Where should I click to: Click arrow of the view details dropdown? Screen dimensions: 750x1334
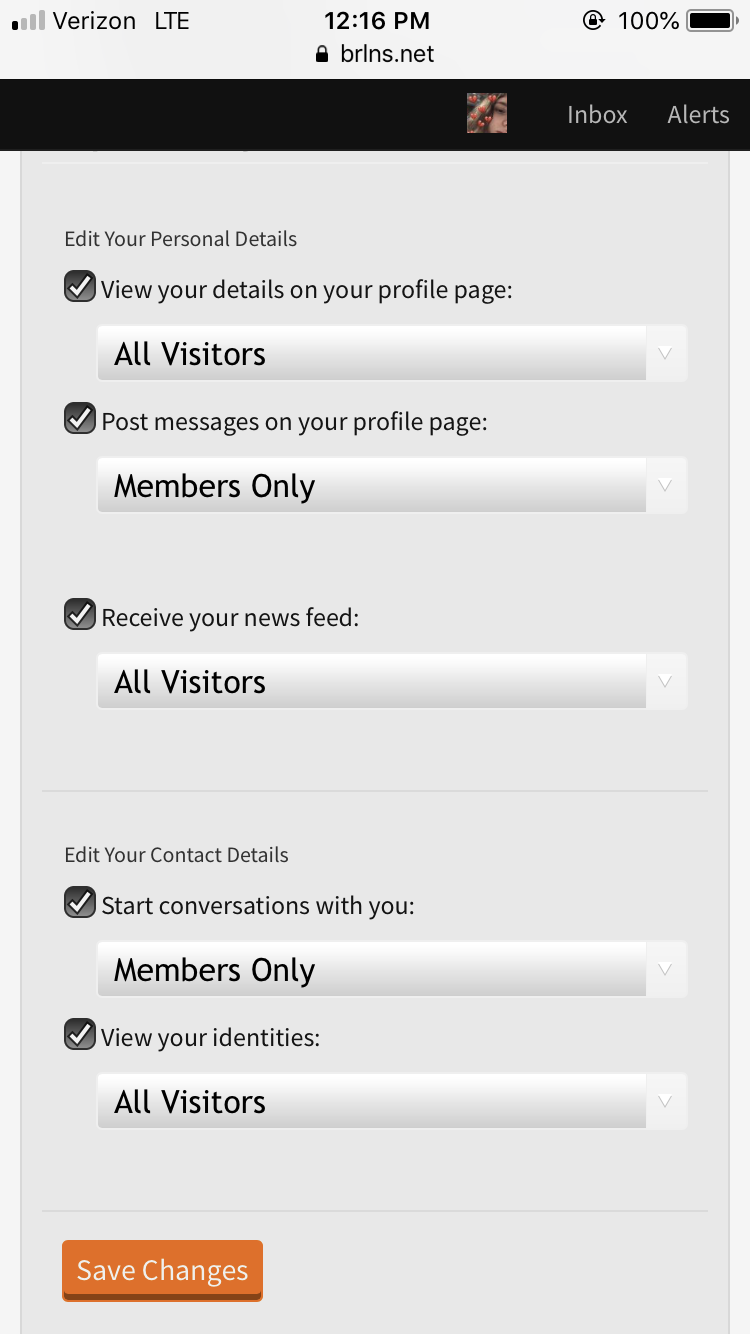click(x=666, y=353)
